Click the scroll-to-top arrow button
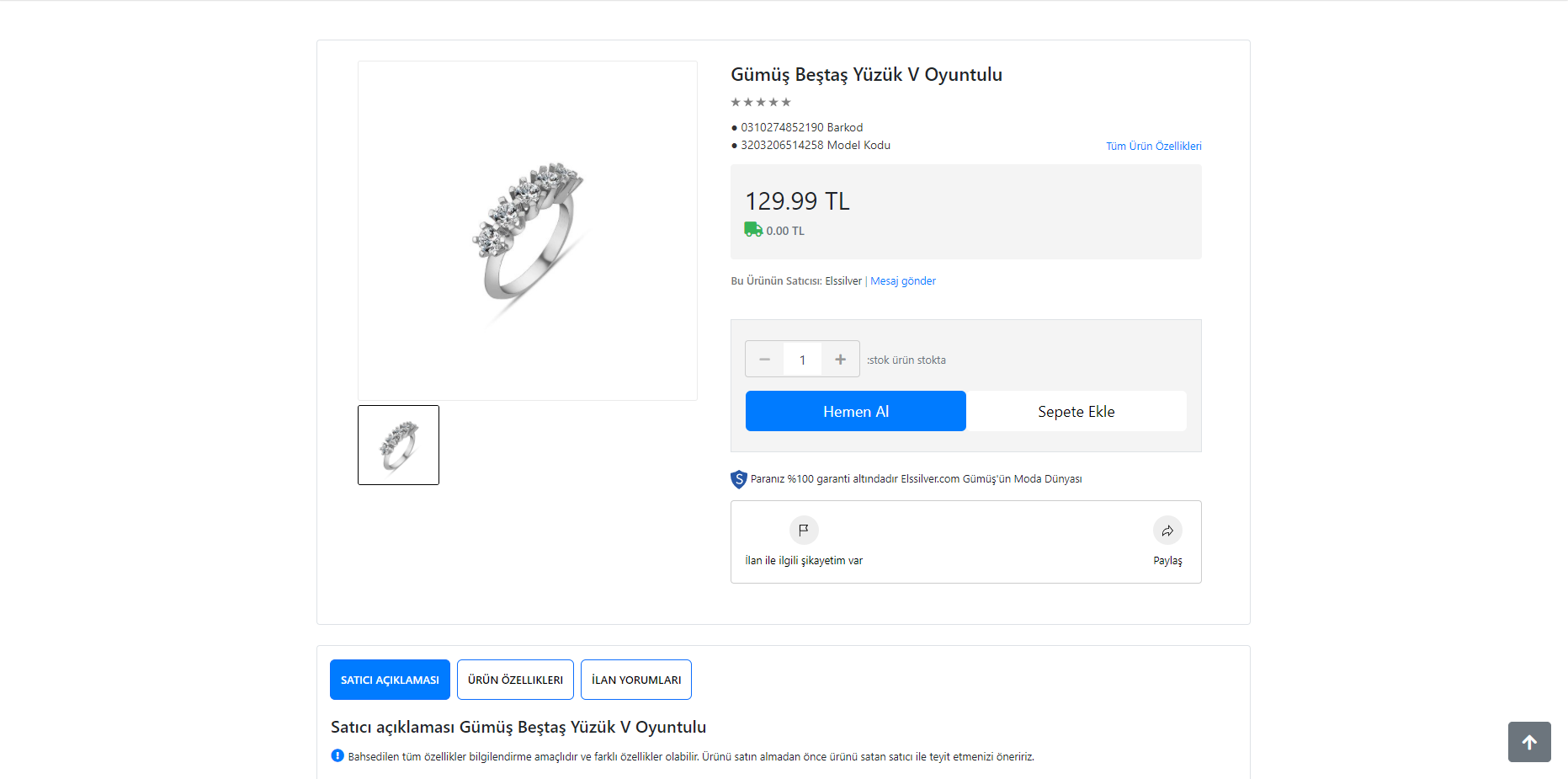1568x779 pixels. point(1529,742)
